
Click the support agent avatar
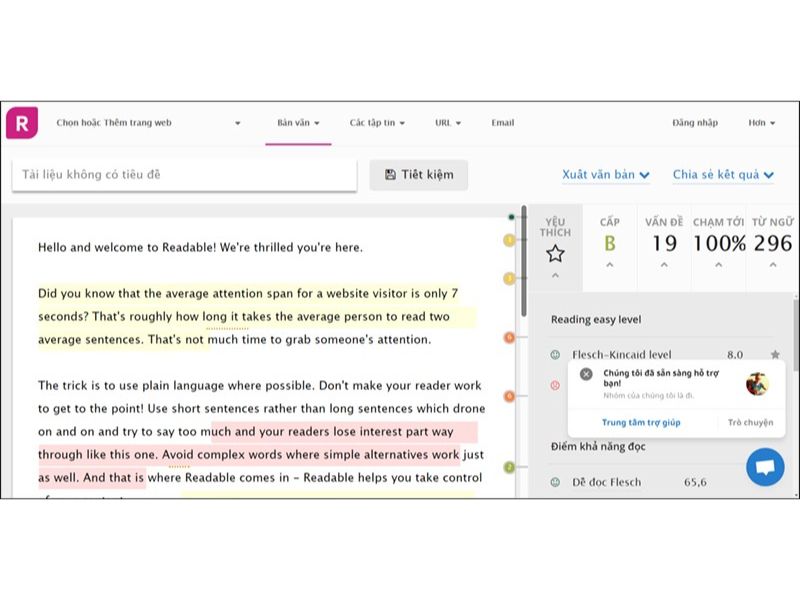pos(757,384)
